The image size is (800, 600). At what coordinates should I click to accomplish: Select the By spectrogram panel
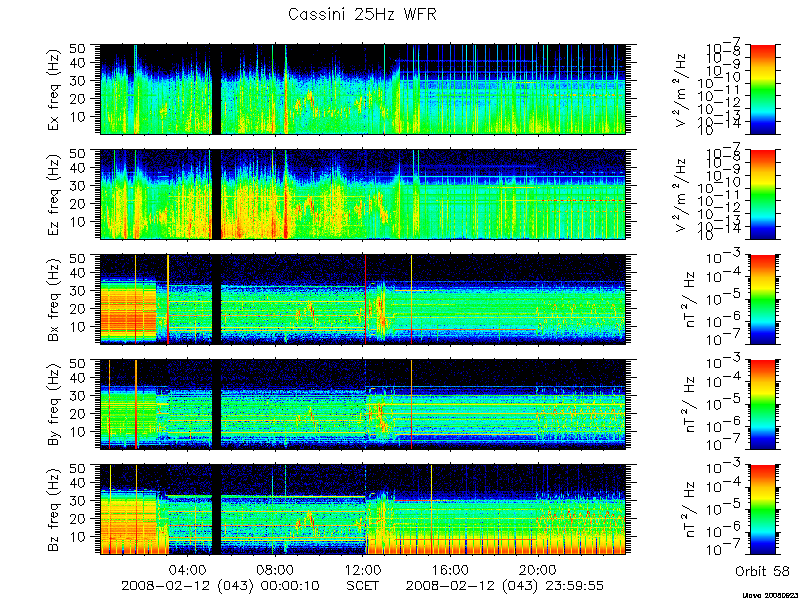click(x=363, y=405)
